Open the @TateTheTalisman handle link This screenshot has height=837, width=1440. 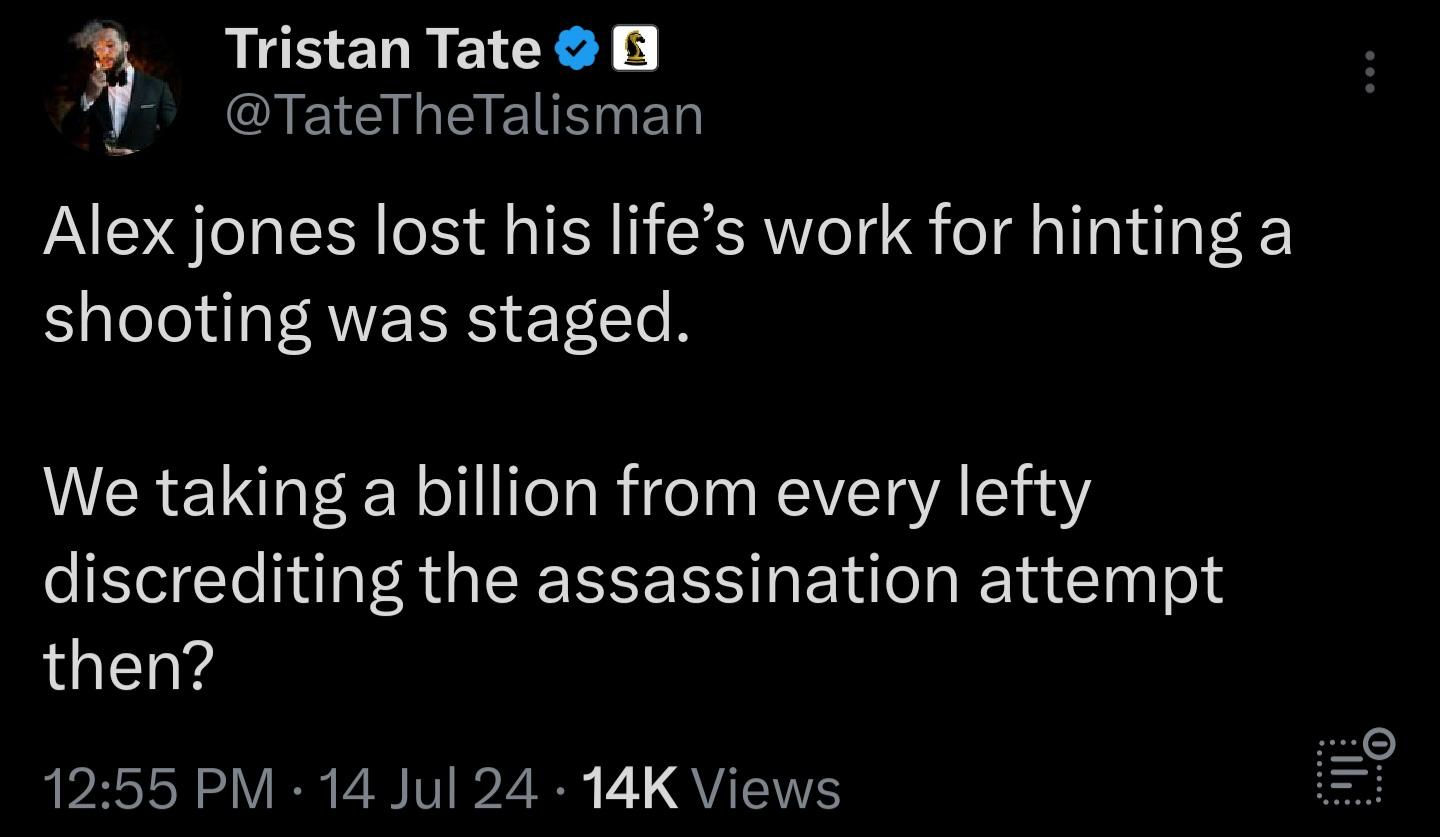point(465,114)
